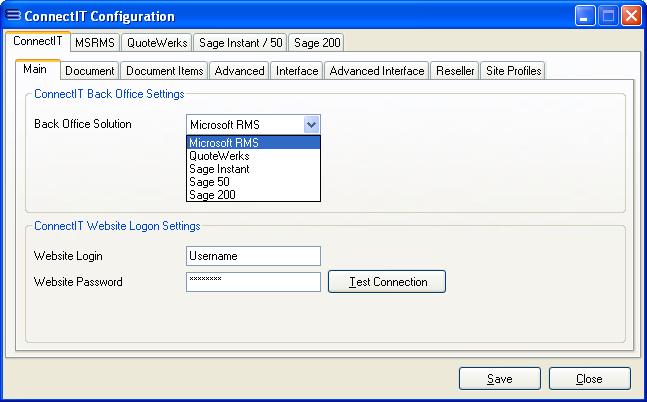Screen dimensions: 647x402
Task: Pick QuoteWerks in the Back Office list
Action: pyautogui.click(x=253, y=156)
